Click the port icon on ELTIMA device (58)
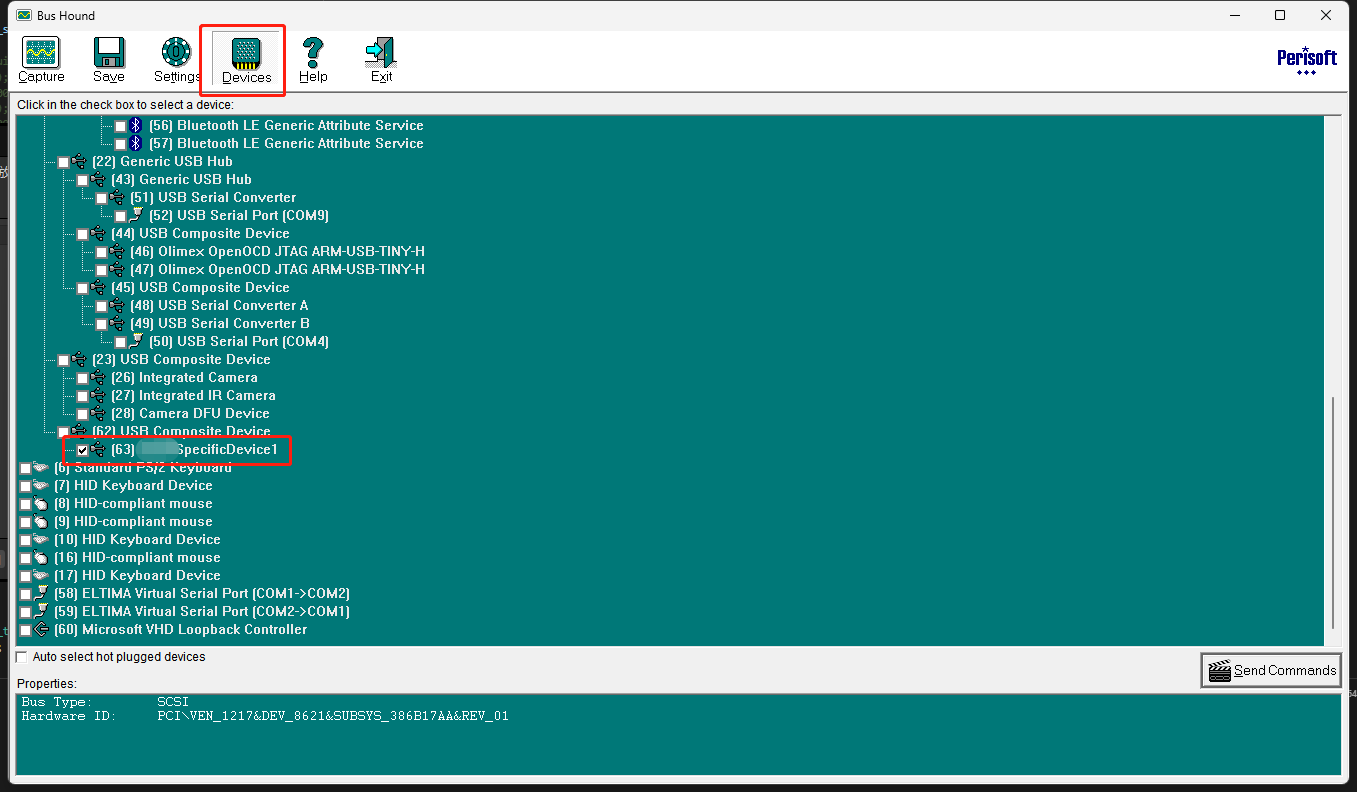 coord(41,593)
